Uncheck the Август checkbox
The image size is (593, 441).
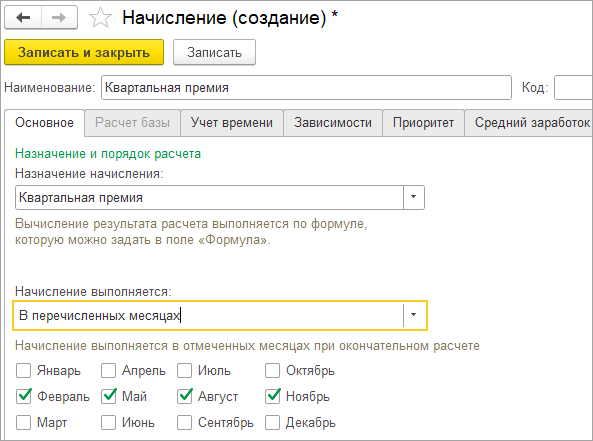tap(185, 396)
